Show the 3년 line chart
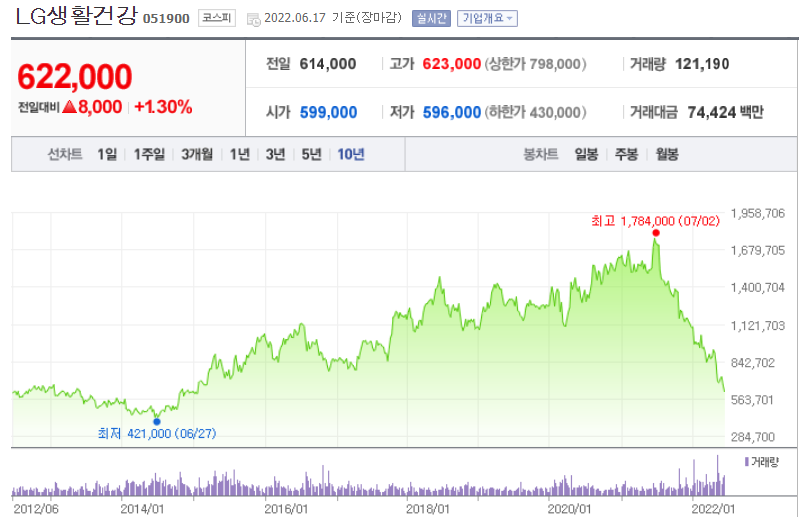Screen dimensions: 799x517 point(275,154)
